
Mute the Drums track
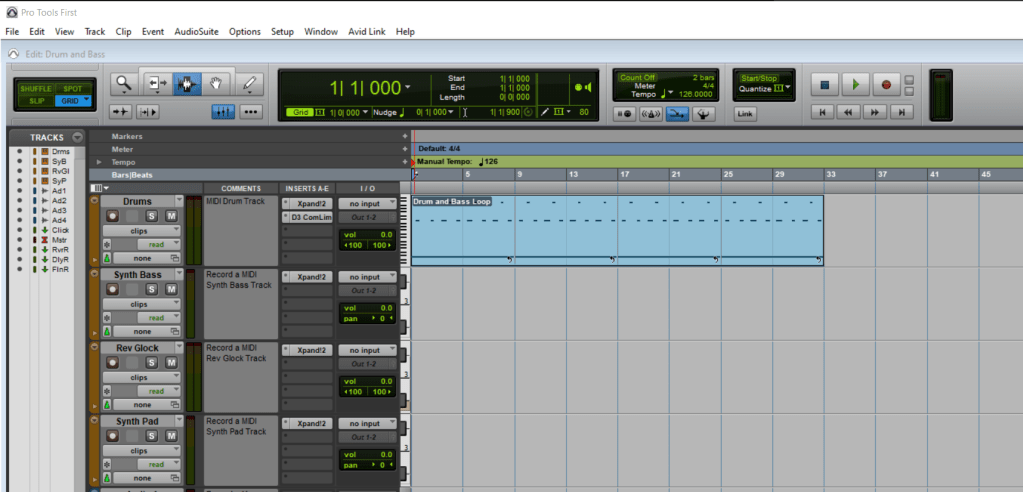(x=171, y=216)
